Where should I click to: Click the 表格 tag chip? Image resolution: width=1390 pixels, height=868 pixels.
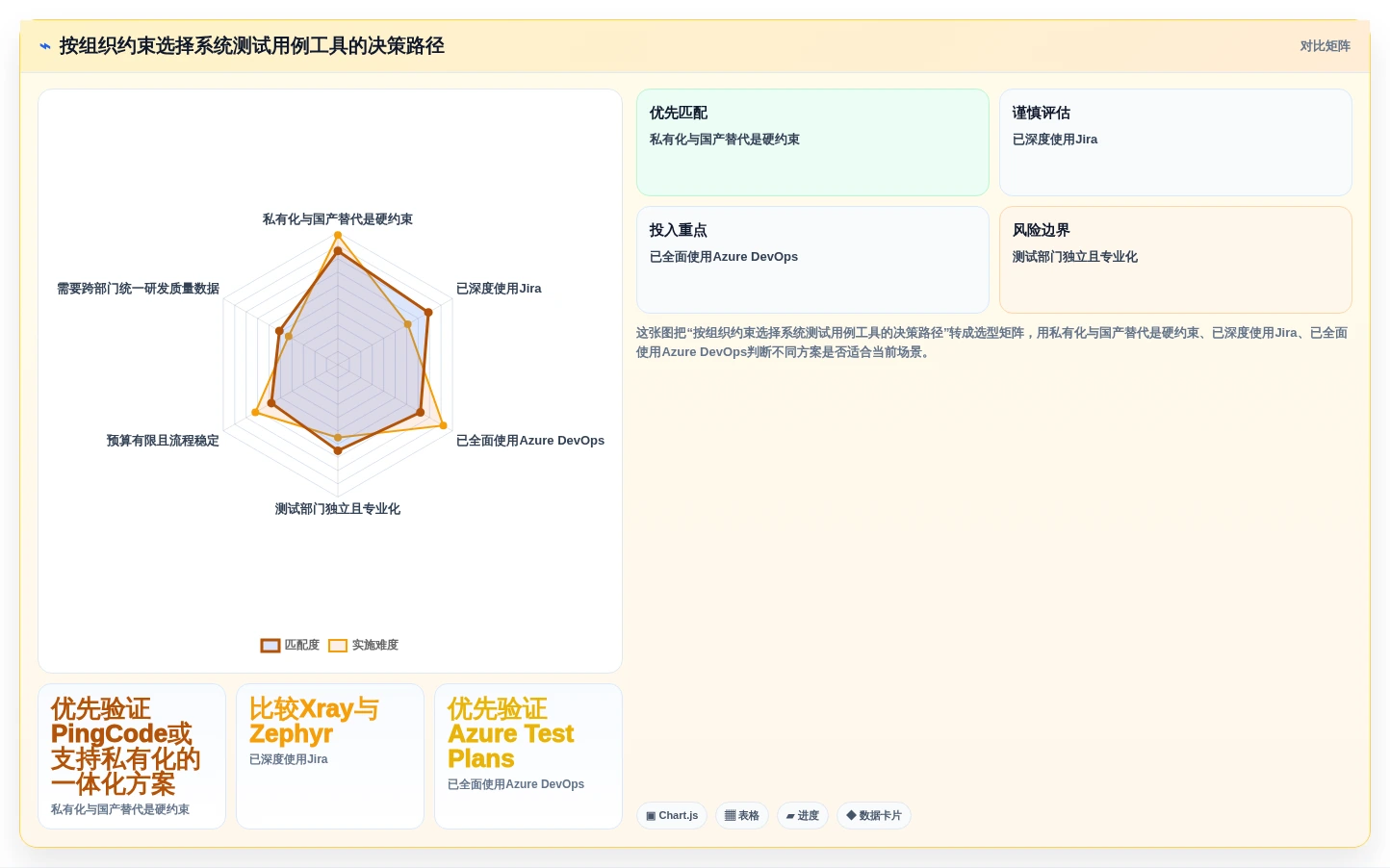point(741,816)
